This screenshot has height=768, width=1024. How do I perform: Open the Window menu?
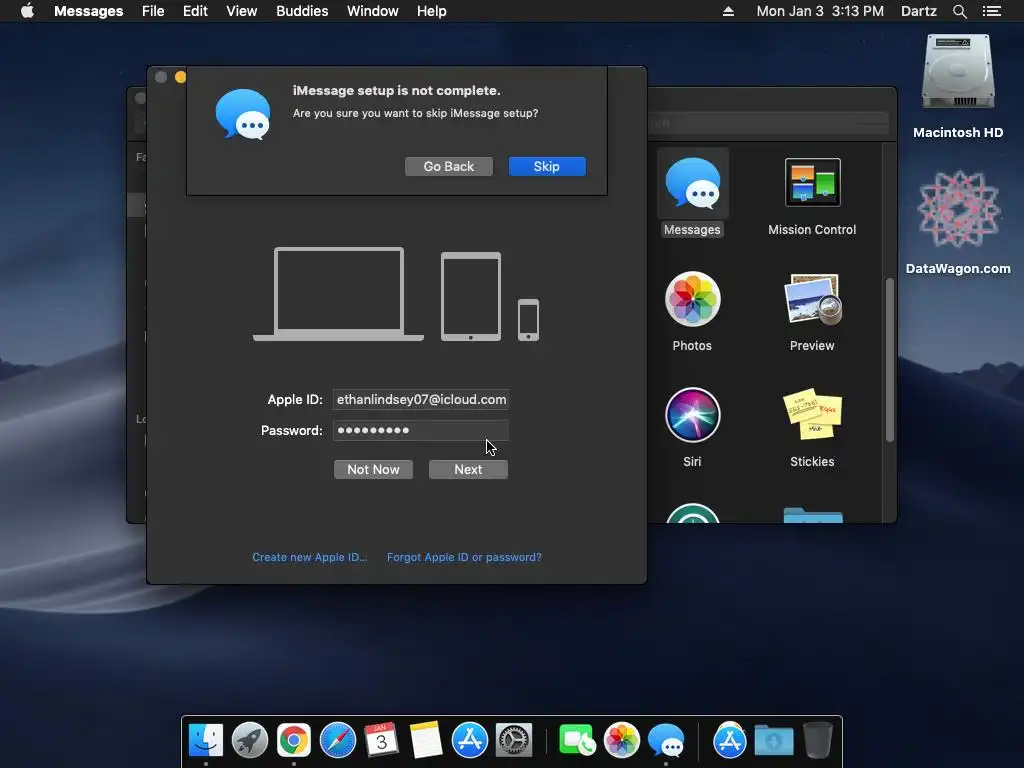coord(372,11)
